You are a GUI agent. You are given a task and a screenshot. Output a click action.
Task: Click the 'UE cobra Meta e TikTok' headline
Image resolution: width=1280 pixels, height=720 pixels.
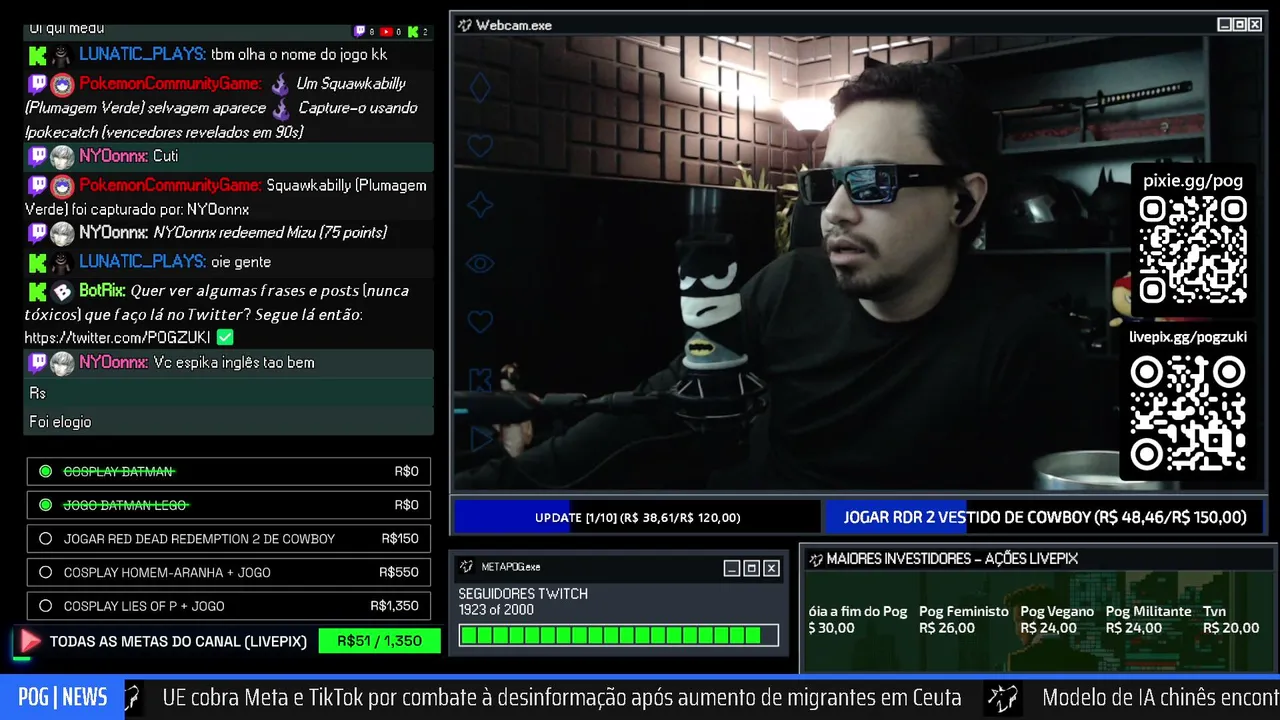(562, 698)
